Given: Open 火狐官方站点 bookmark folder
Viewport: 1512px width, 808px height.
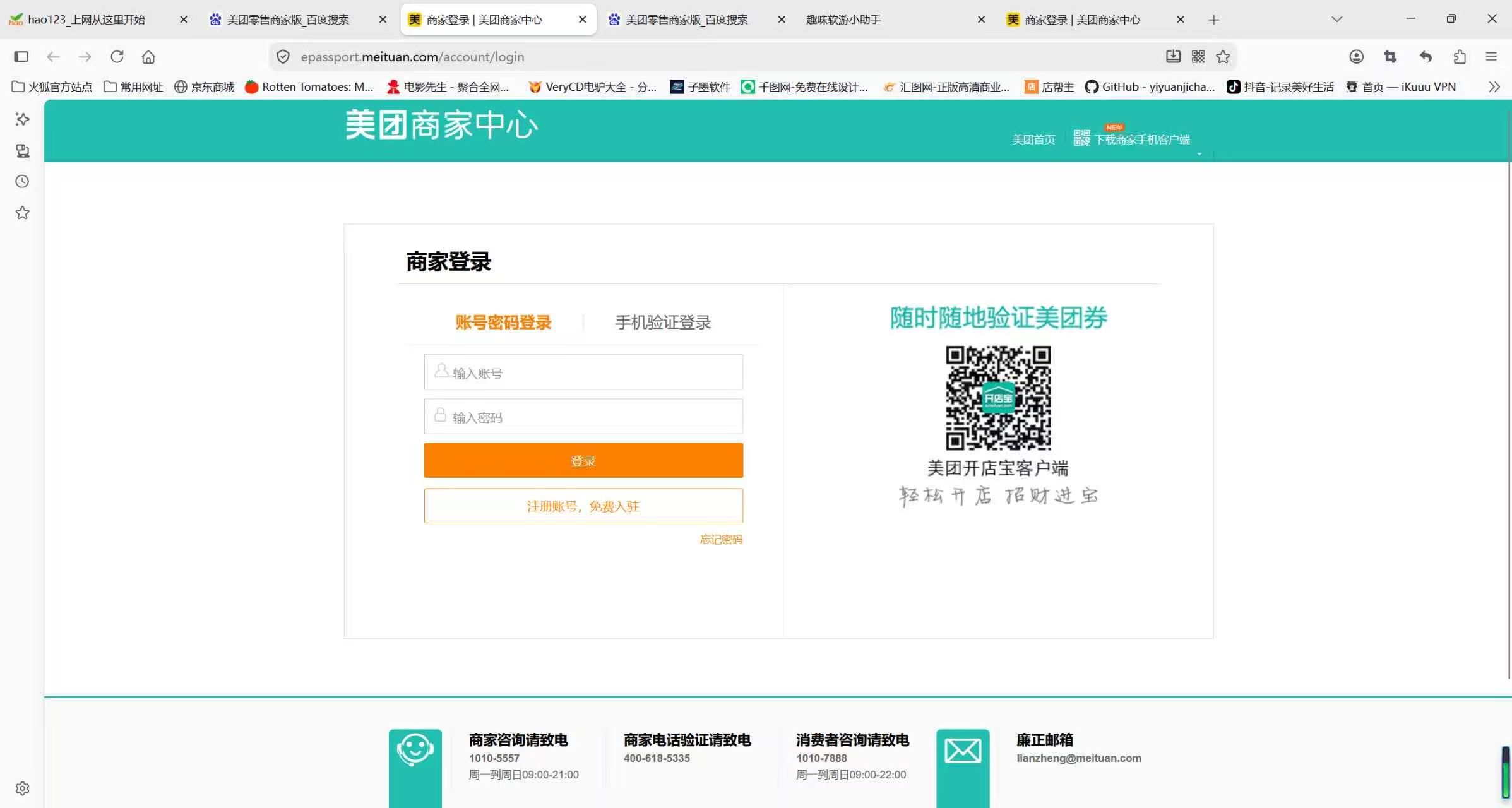Looking at the screenshot, I should point(52,87).
